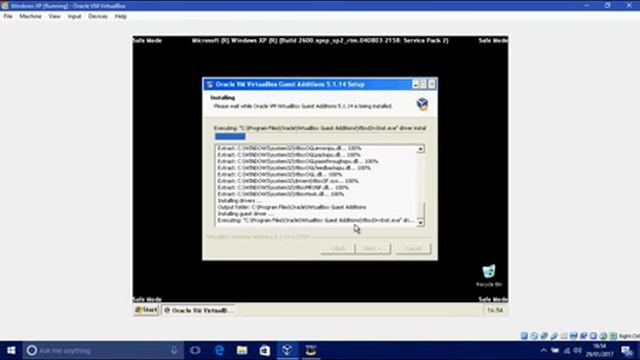Open the File menu in VirtualBox
Image resolution: width=640 pixels, height=360 pixels.
click(8, 16)
